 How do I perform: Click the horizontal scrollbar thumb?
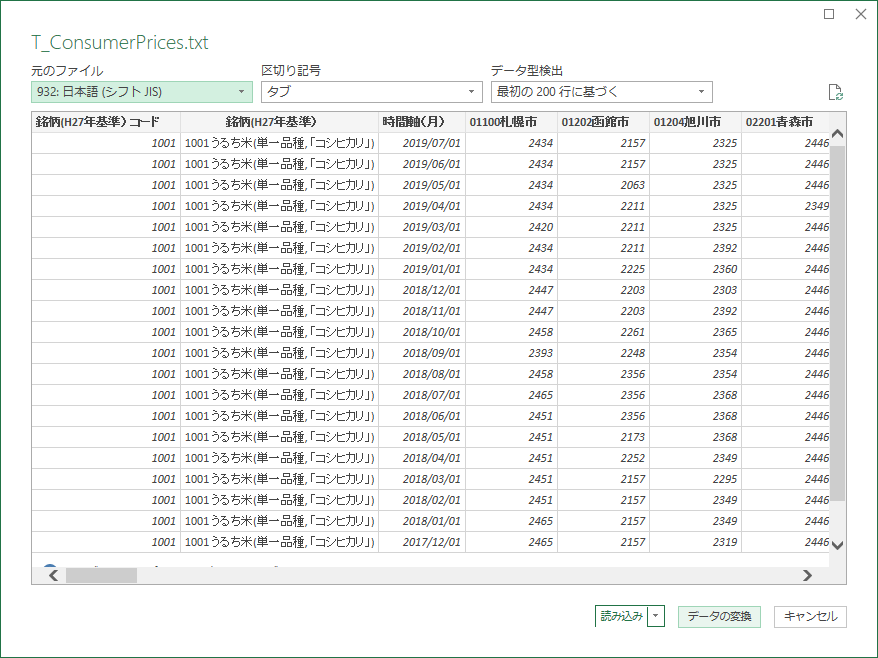coord(100,575)
